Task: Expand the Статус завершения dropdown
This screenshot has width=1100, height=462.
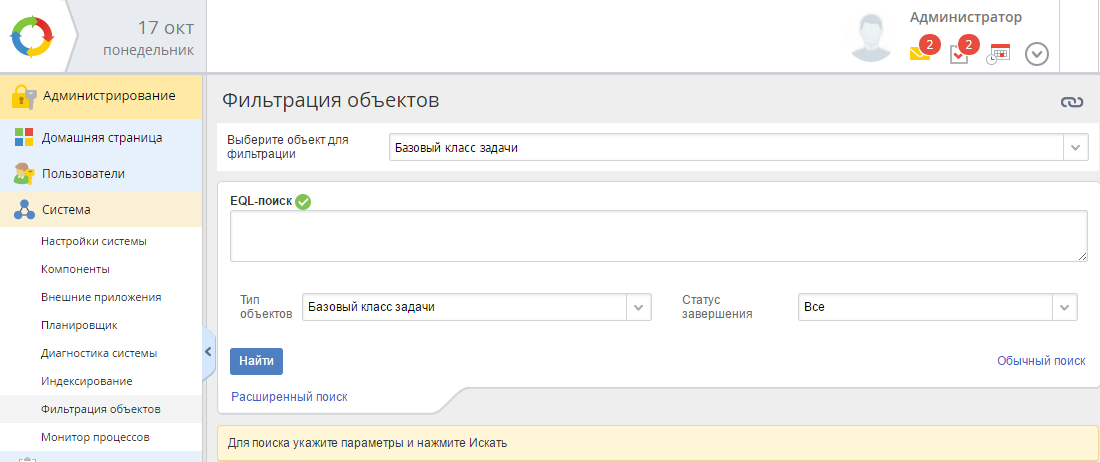Action: [x=1065, y=307]
